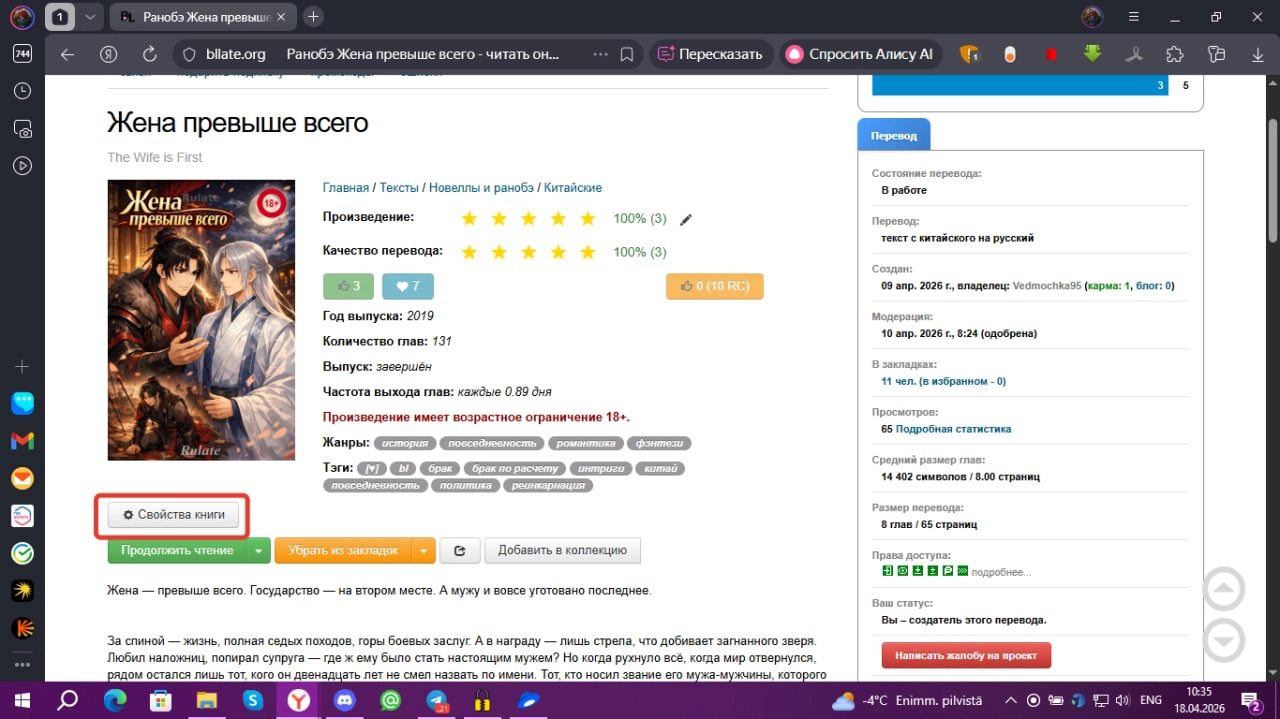Click the pencil edit icon beside the rating

(x=685, y=219)
